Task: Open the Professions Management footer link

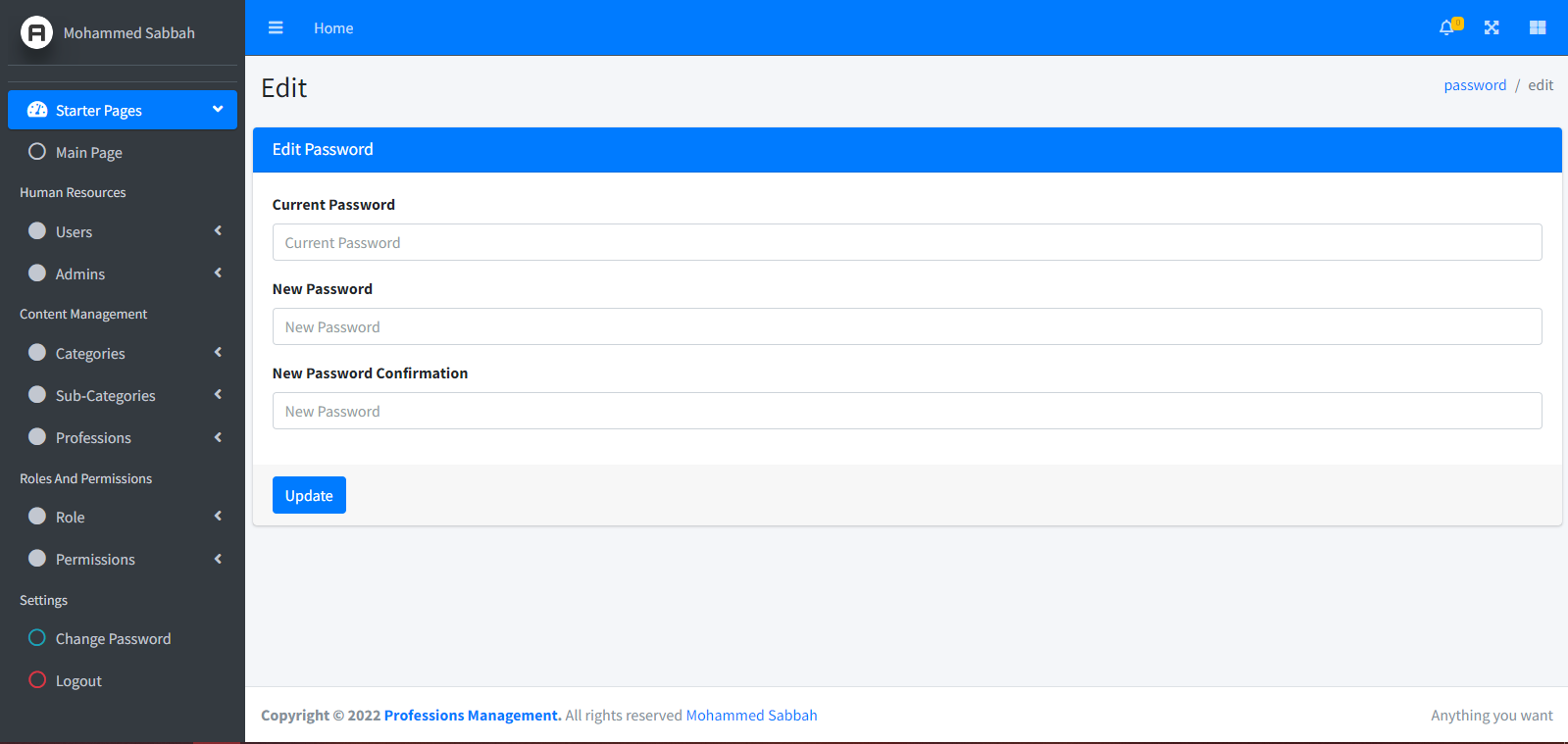Action: (472, 716)
